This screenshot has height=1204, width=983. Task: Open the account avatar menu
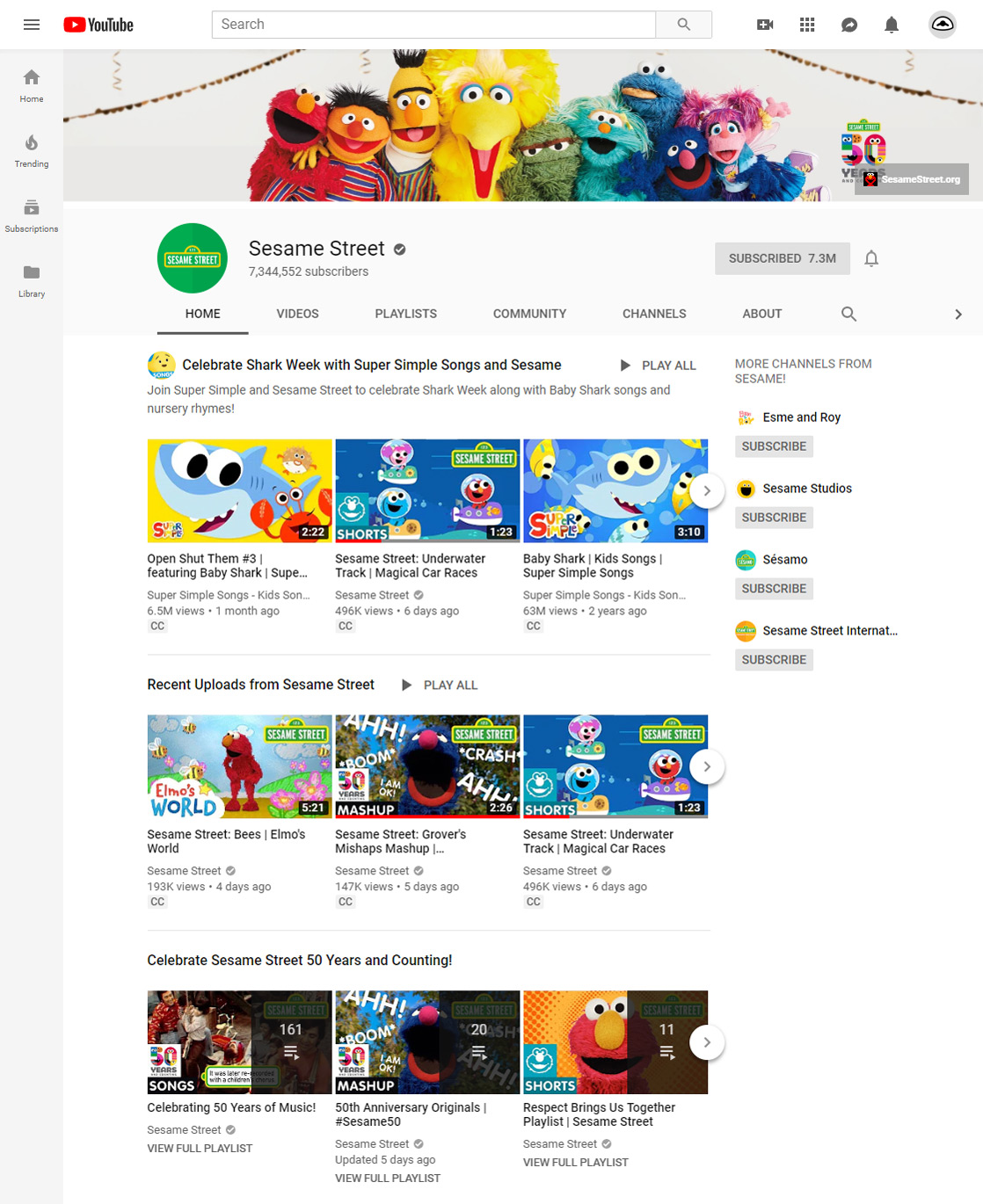(943, 25)
